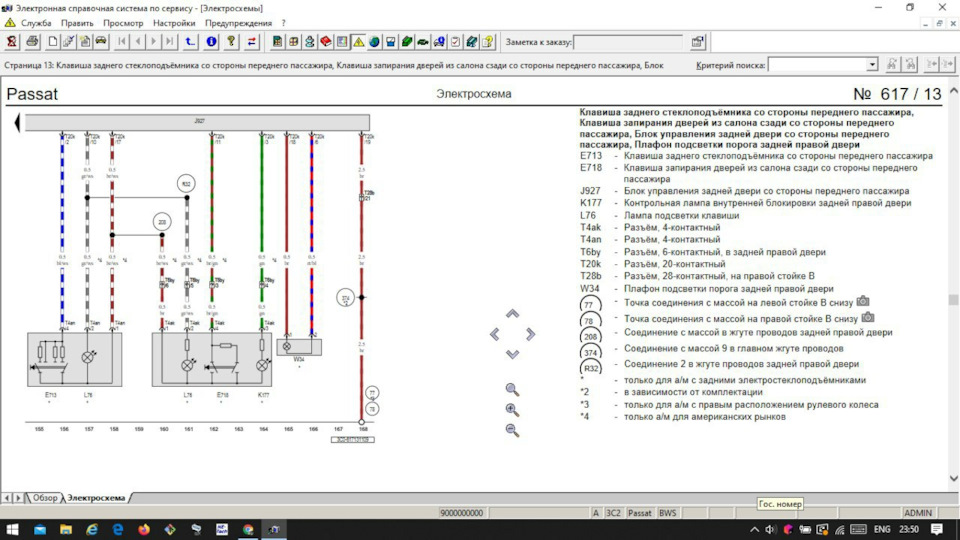Pan diagram up with the up arrow

512,314
